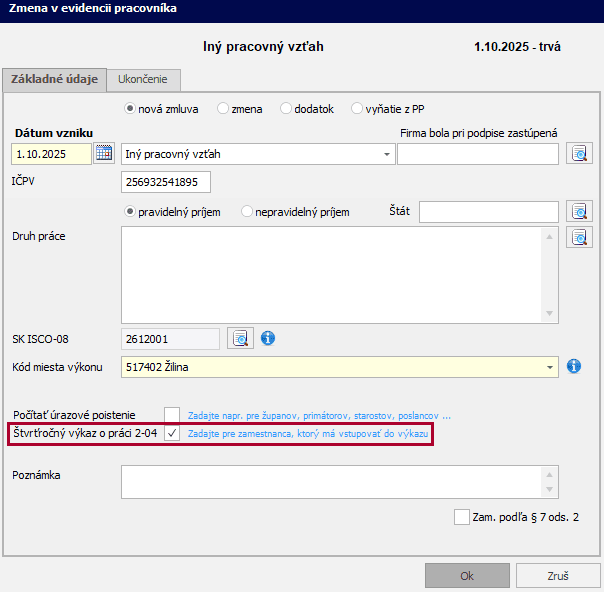Switch to the Ukončenie tab
Viewport: 604px width, 594px height.
click(144, 80)
